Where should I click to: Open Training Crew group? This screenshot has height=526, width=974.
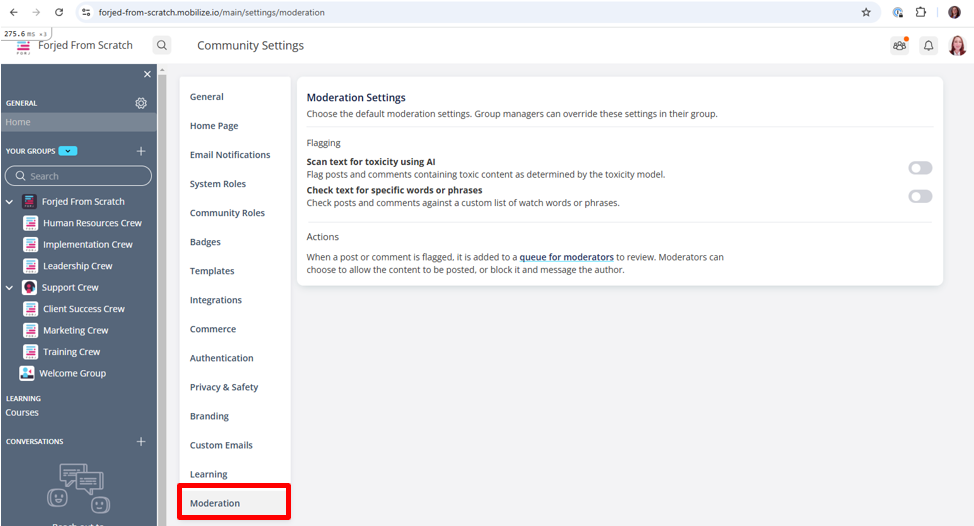point(71,351)
